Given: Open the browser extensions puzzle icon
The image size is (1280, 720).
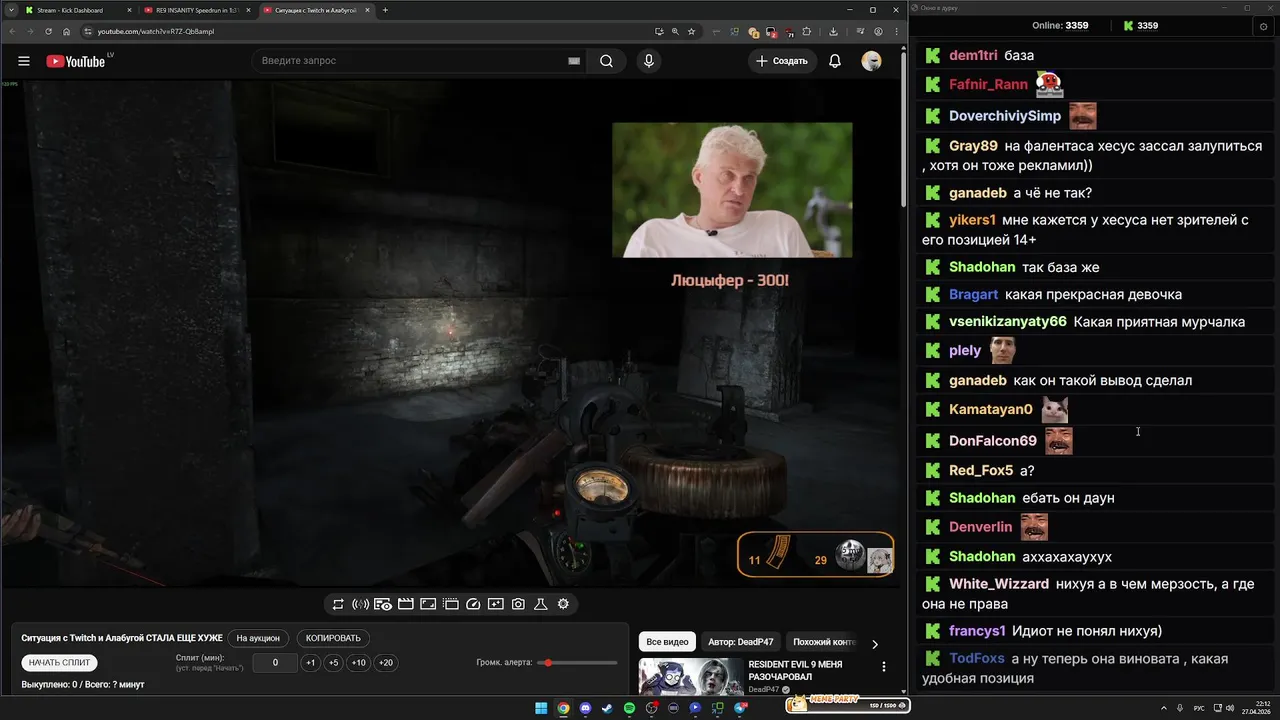Looking at the screenshot, I should pyautogui.click(x=806, y=31).
